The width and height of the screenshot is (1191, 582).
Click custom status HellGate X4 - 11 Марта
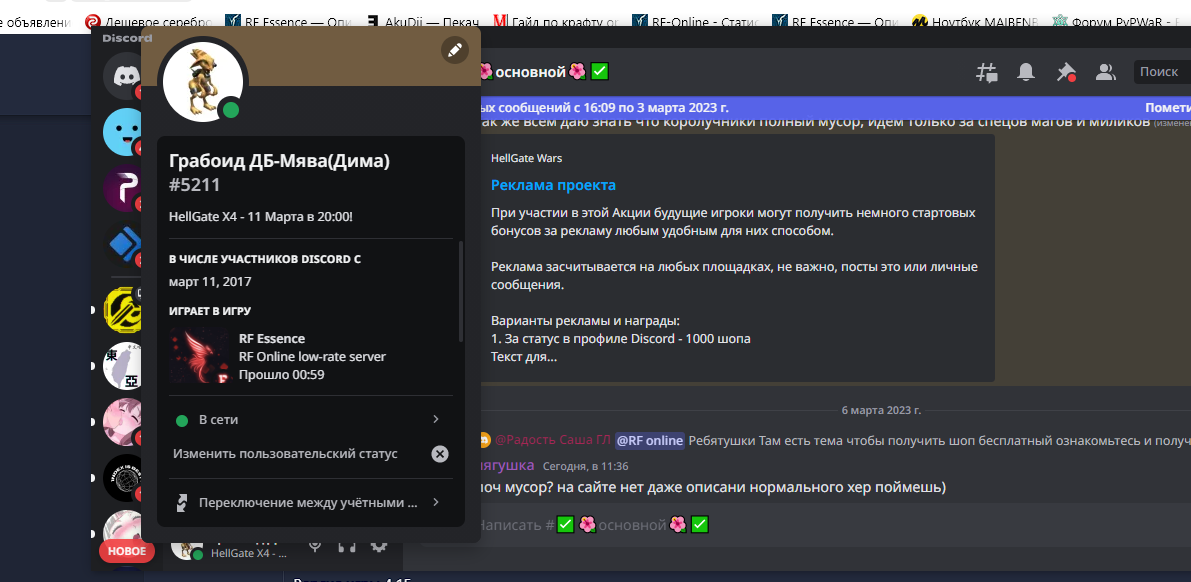pos(261,217)
